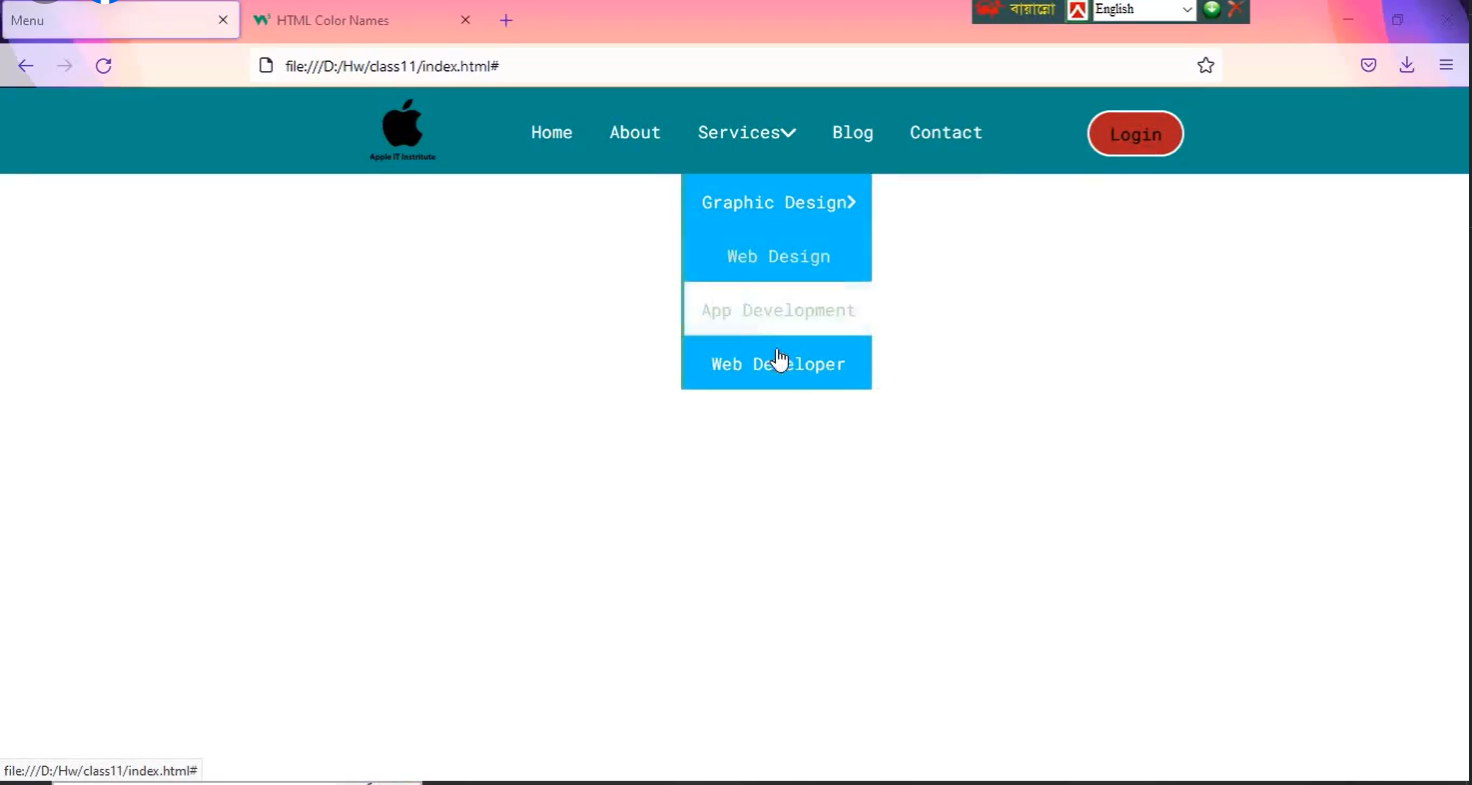Expand the Graphic Design submenu arrow

852,202
